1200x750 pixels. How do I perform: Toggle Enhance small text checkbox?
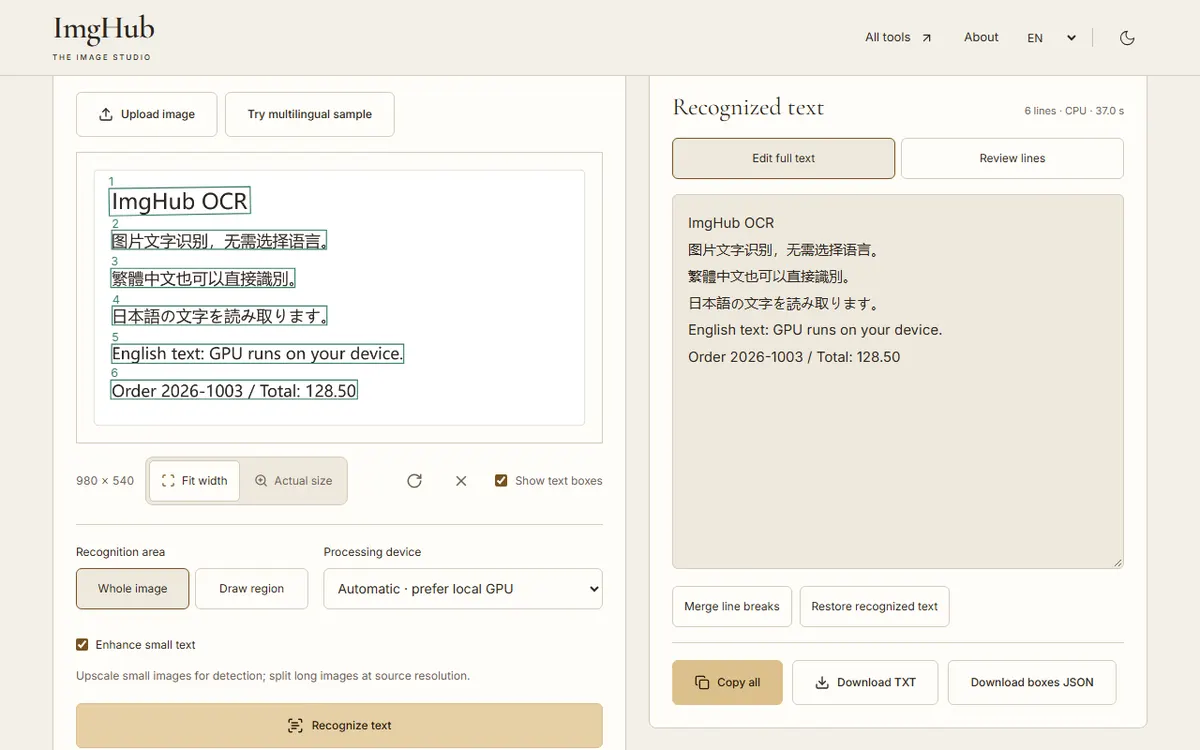(x=82, y=645)
